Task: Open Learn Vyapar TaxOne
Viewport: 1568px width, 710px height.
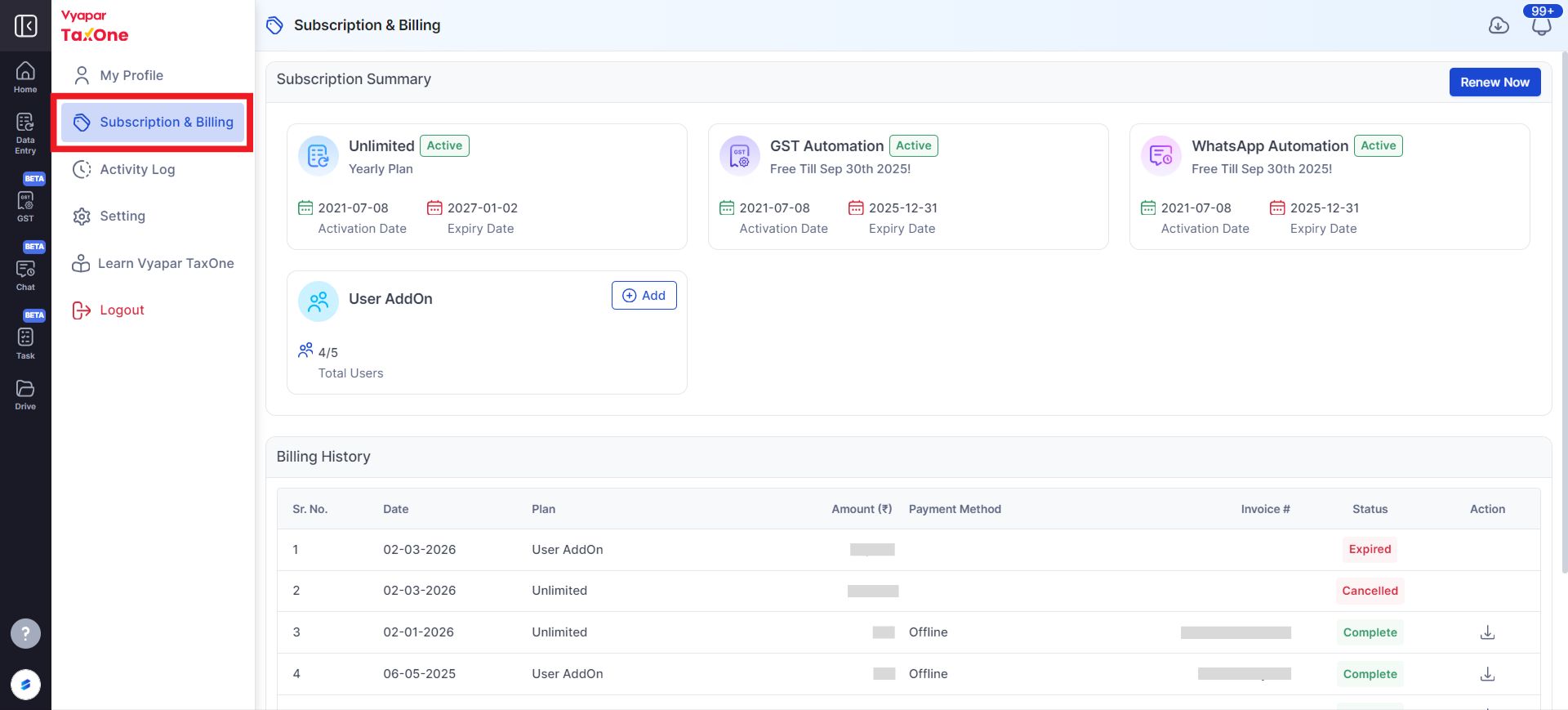Action: point(153,263)
